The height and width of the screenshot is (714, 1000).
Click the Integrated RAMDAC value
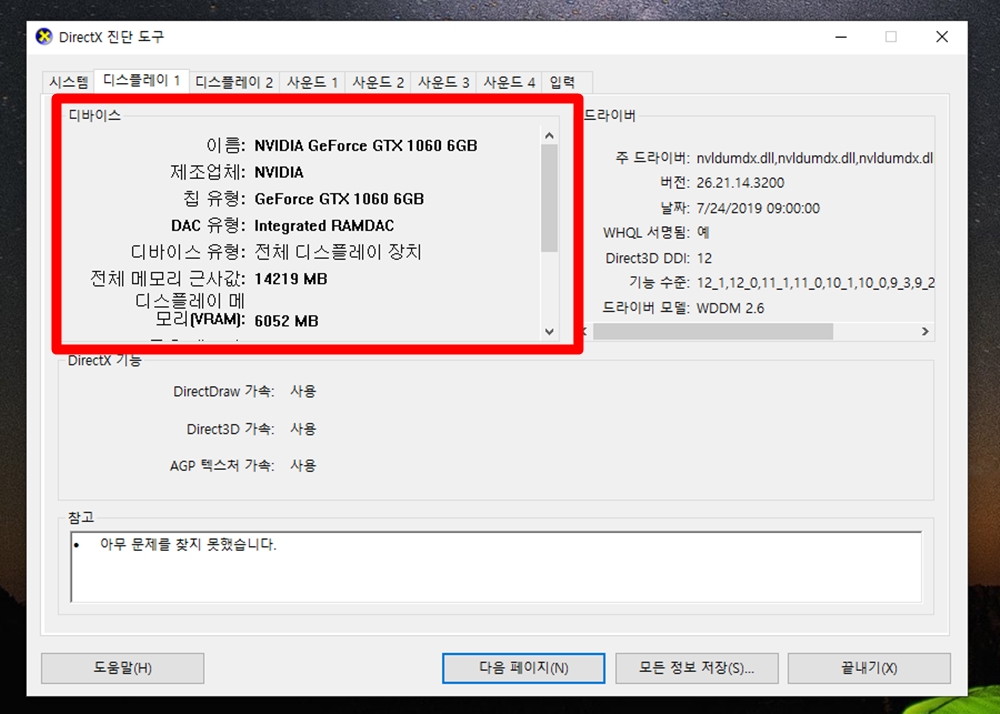324,226
